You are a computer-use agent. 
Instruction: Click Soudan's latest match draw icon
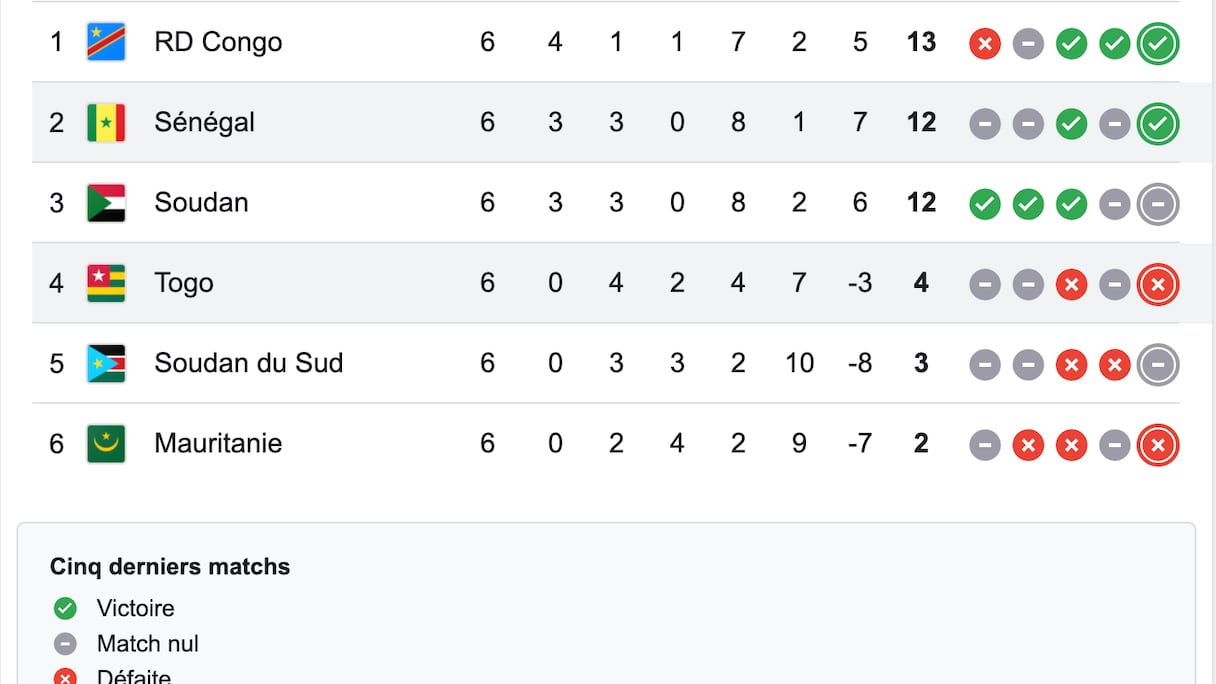tap(1158, 205)
